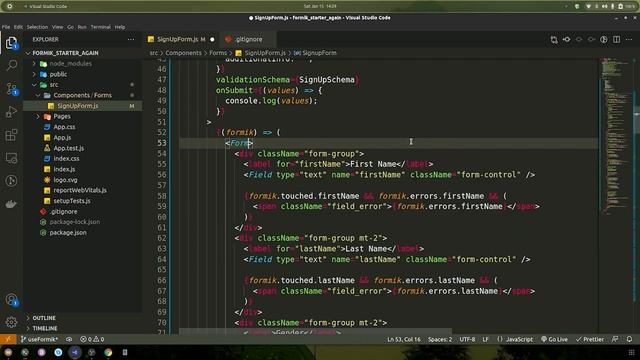
Task: Open the Extensions view
Action: [11, 135]
